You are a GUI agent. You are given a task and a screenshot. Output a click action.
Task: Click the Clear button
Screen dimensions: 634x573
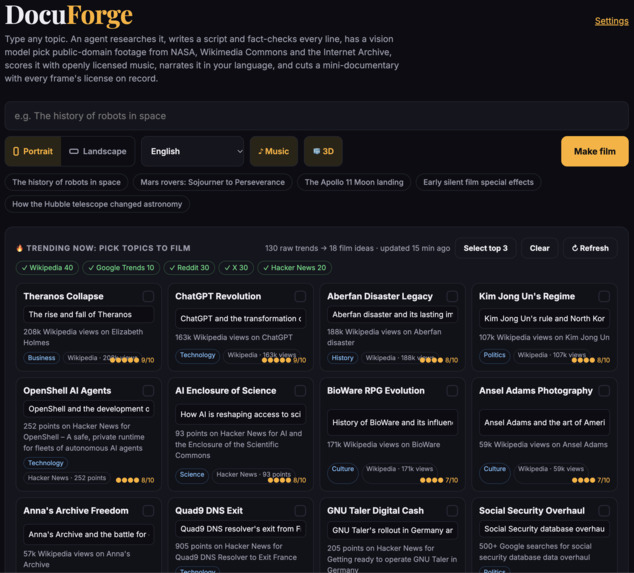coord(539,248)
